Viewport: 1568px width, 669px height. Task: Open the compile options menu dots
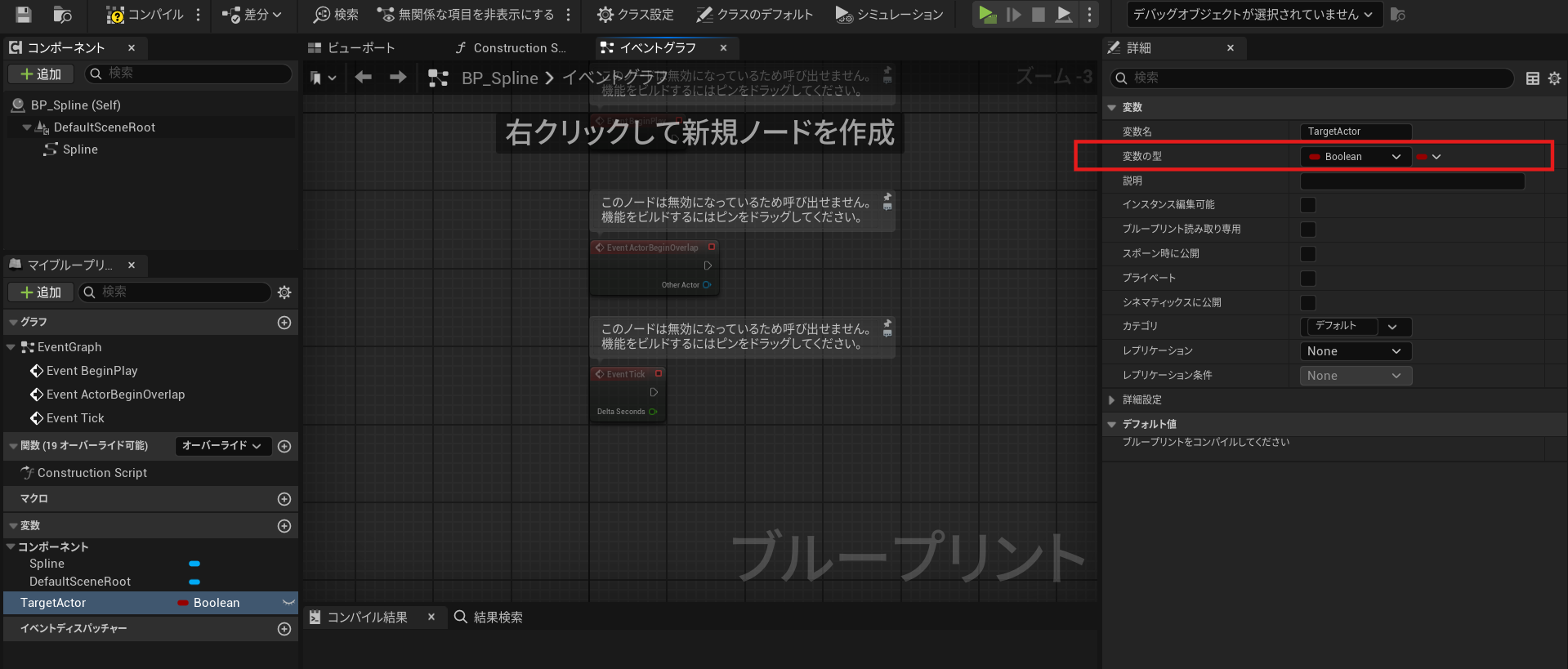pos(198,14)
